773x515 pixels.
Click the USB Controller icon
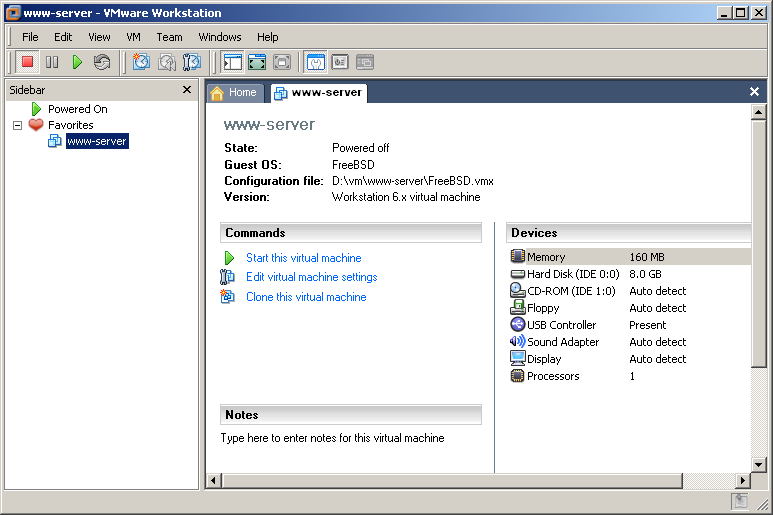pos(517,324)
